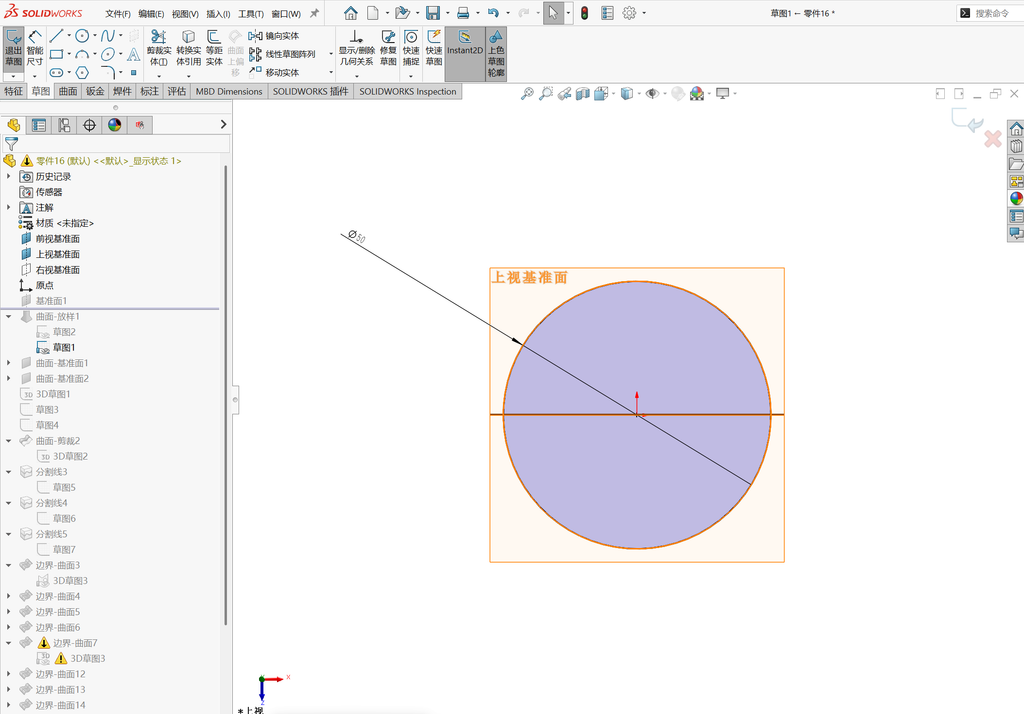The width and height of the screenshot is (1024, 714).
Task: Select the Circle sketch tool
Action: click(82, 36)
